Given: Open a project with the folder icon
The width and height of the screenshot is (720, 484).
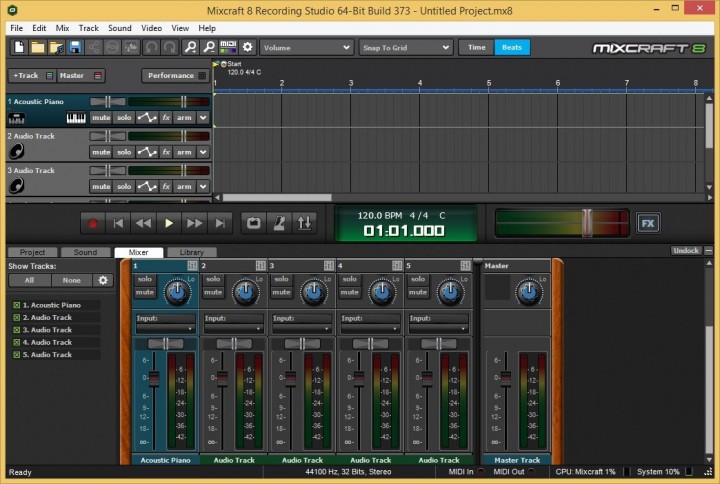Looking at the screenshot, I should point(38,47).
